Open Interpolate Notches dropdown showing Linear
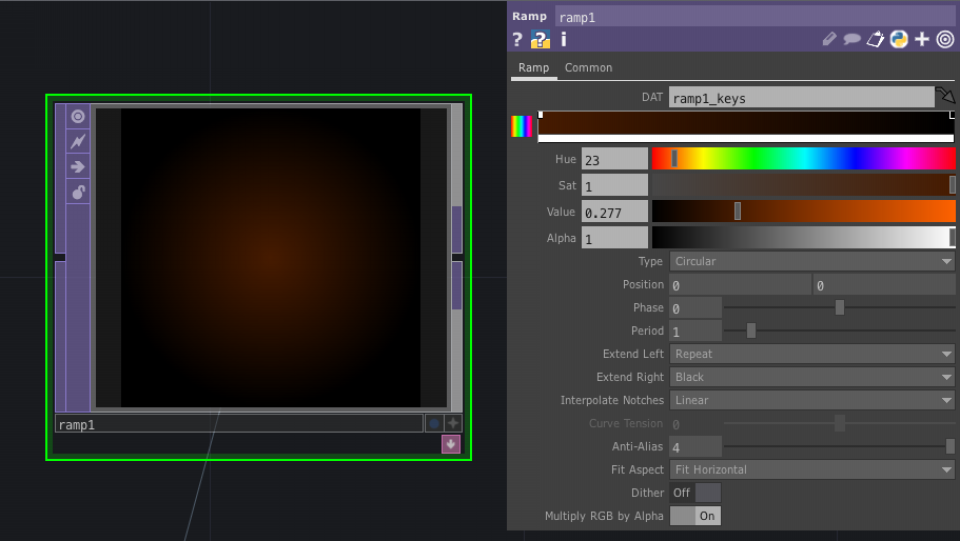 click(x=812, y=400)
